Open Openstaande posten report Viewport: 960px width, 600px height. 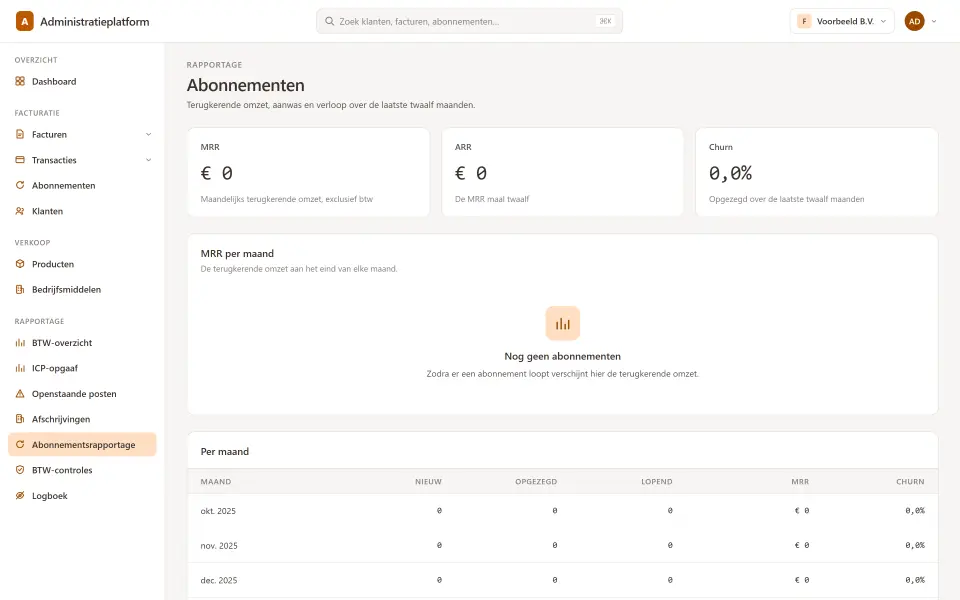(x=82, y=394)
